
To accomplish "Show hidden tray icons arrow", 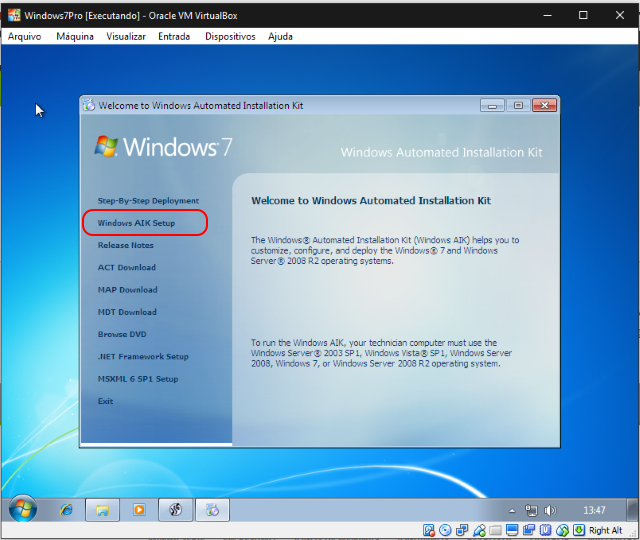I will (x=512, y=510).
